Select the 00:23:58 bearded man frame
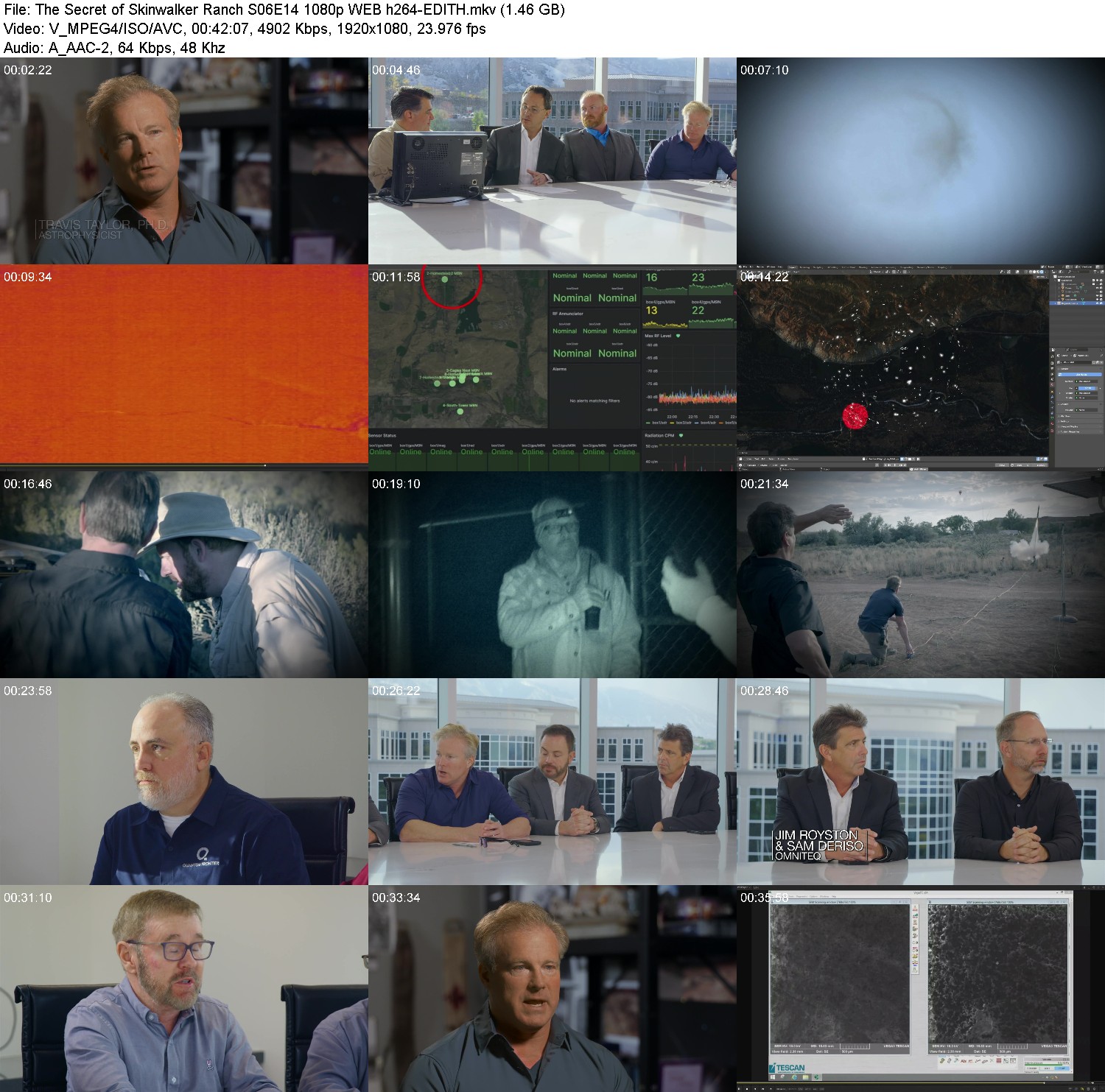 (x=184, y=782)
